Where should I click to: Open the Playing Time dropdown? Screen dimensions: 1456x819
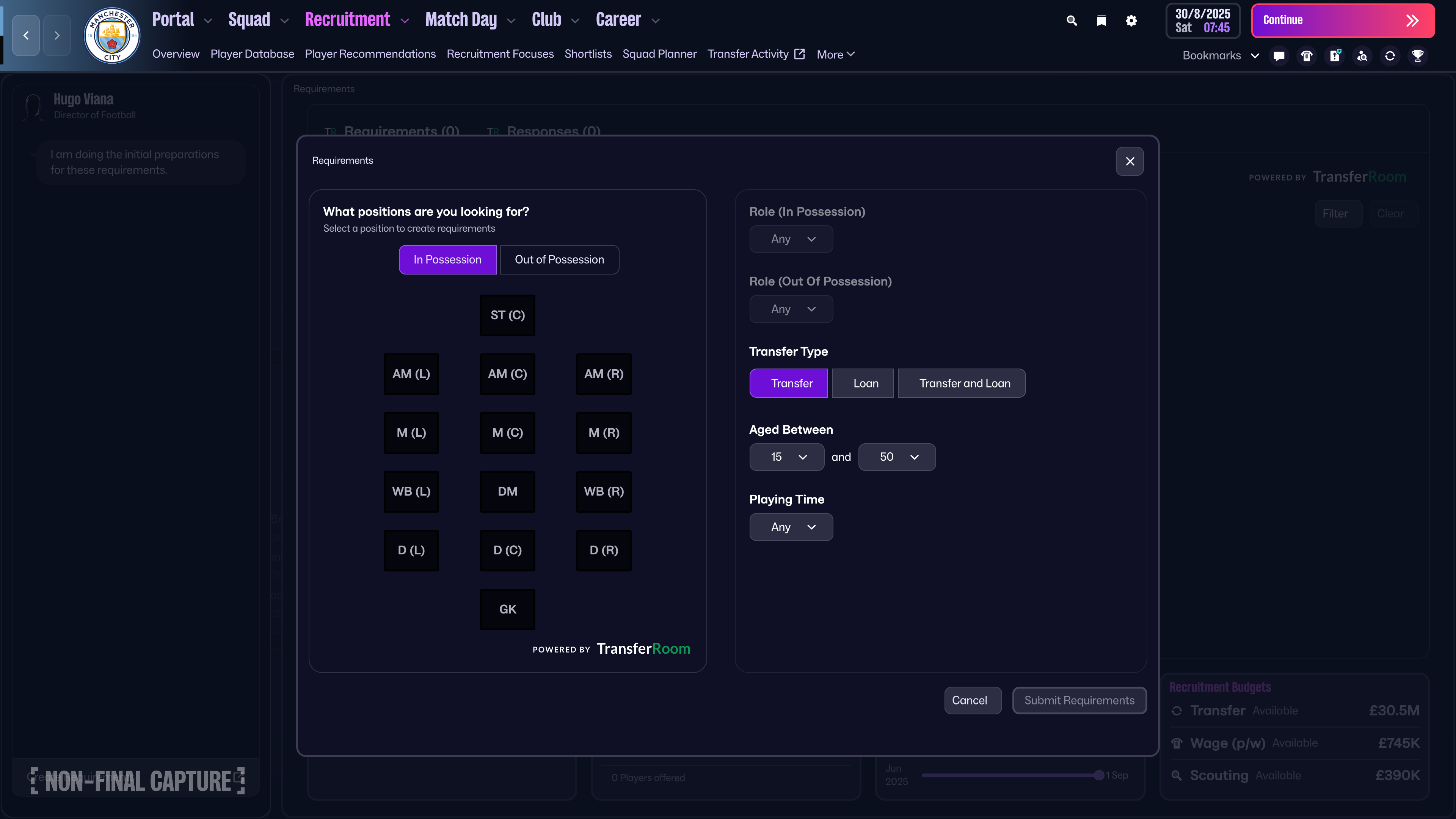tap(791, 527)
